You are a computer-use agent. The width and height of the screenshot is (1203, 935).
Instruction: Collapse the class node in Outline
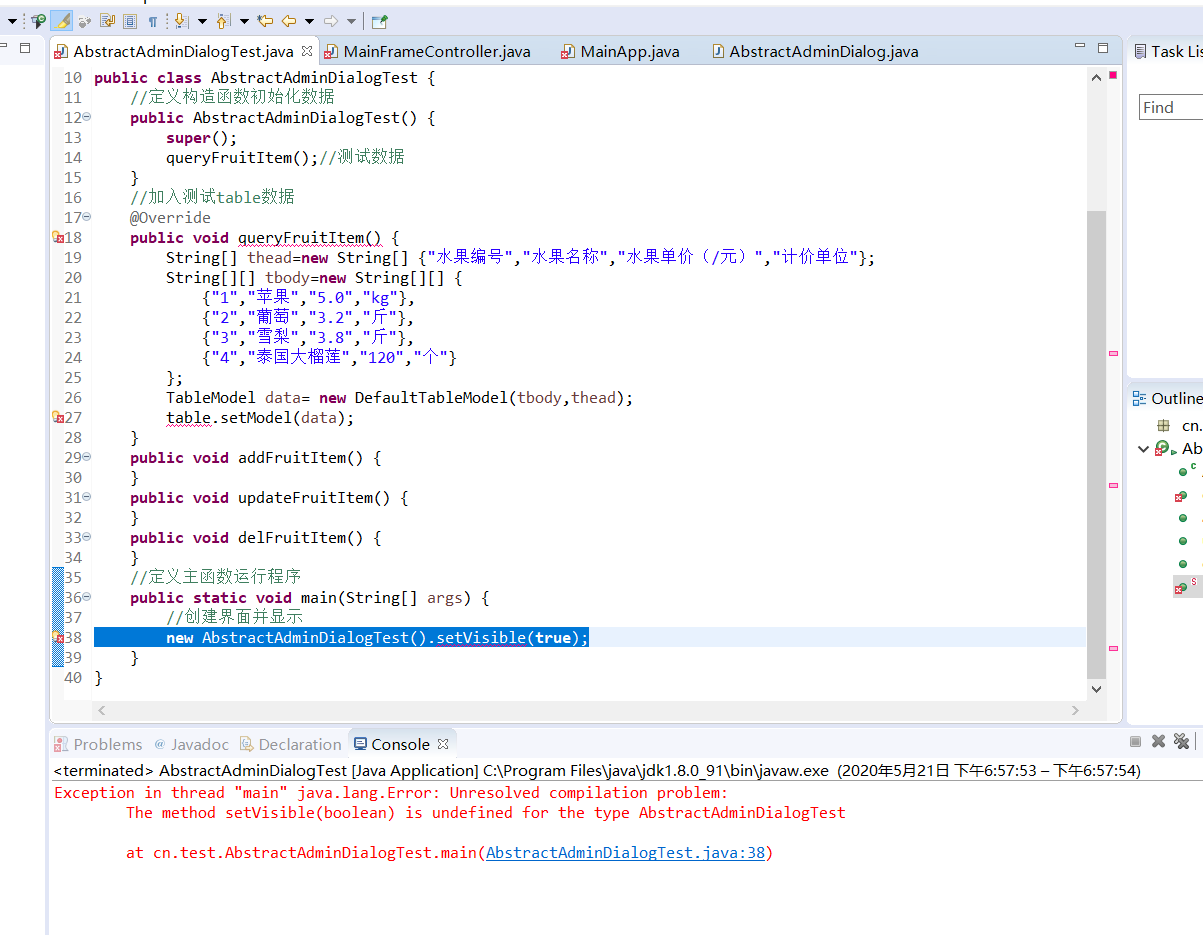[x=1143, y=449]
